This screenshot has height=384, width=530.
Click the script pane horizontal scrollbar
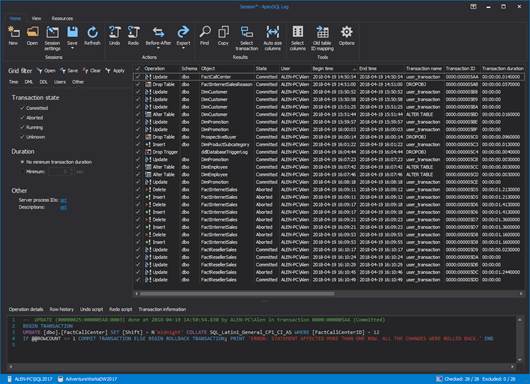click(x=262, y=366)
